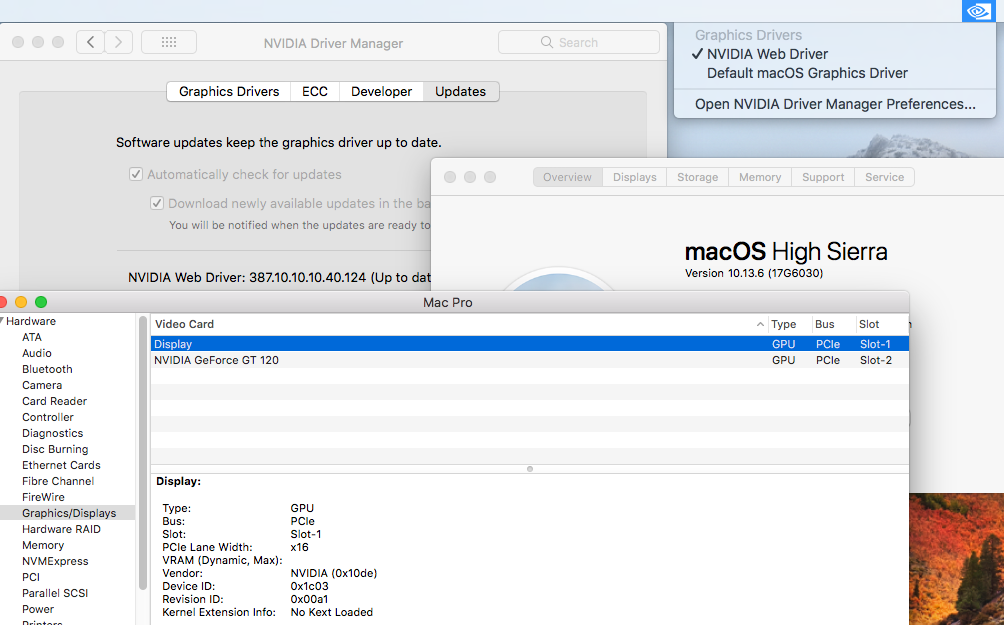Switch to the Graphics Drivers tab

coord(229,92)
